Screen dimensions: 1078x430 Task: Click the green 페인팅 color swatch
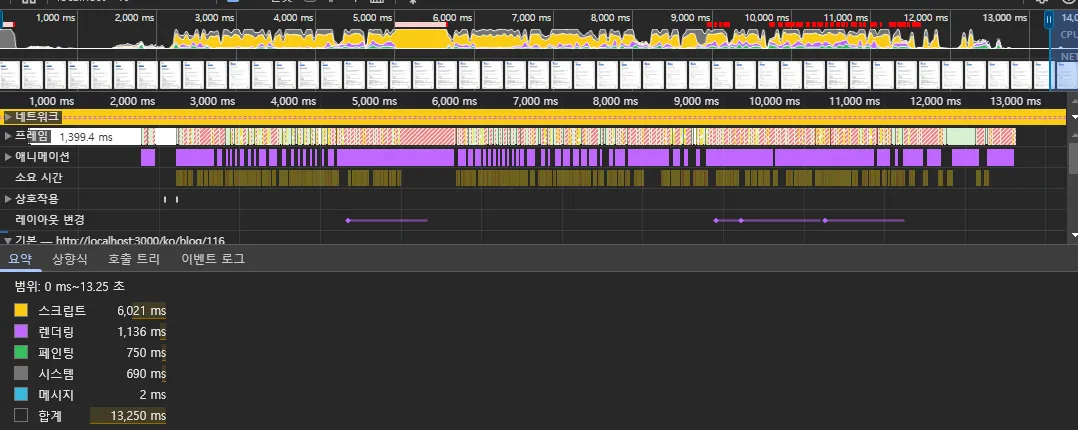pyautogui.click(x=21, y=353)
